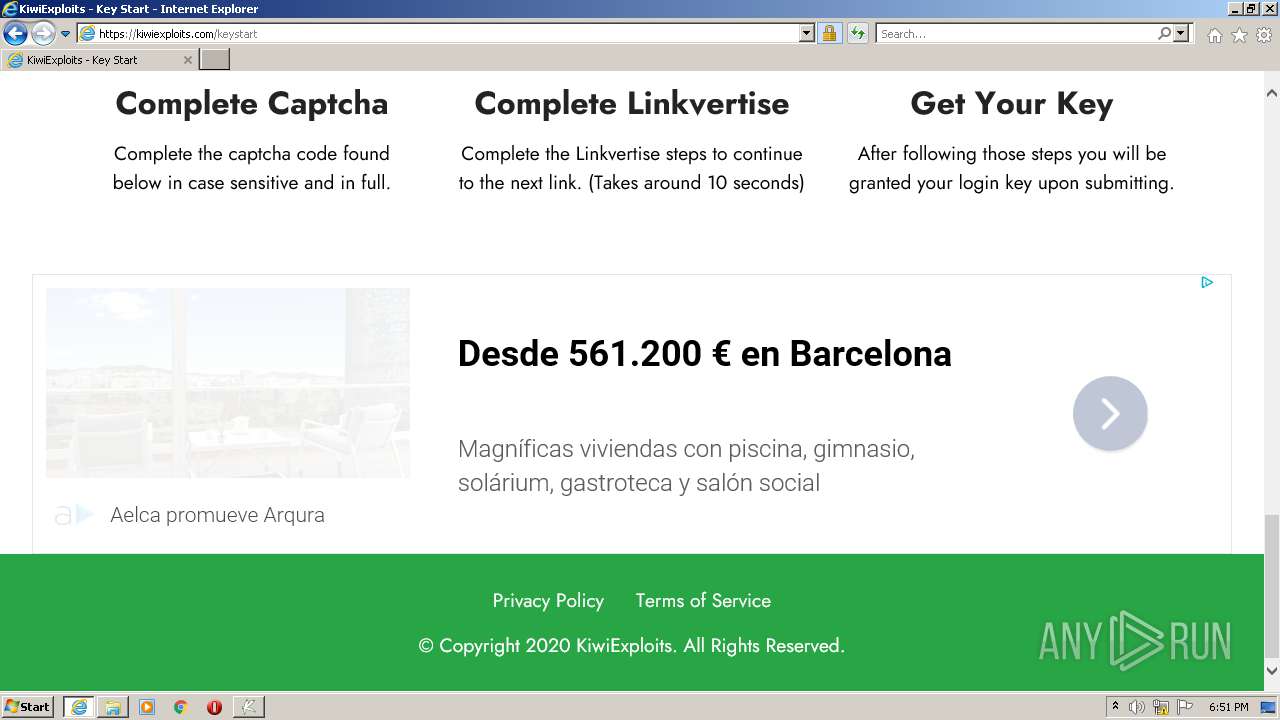Screen dimensions: 1280x720
Task: Click the 'Get Your Key' heading
Action: coord(1012,104)
